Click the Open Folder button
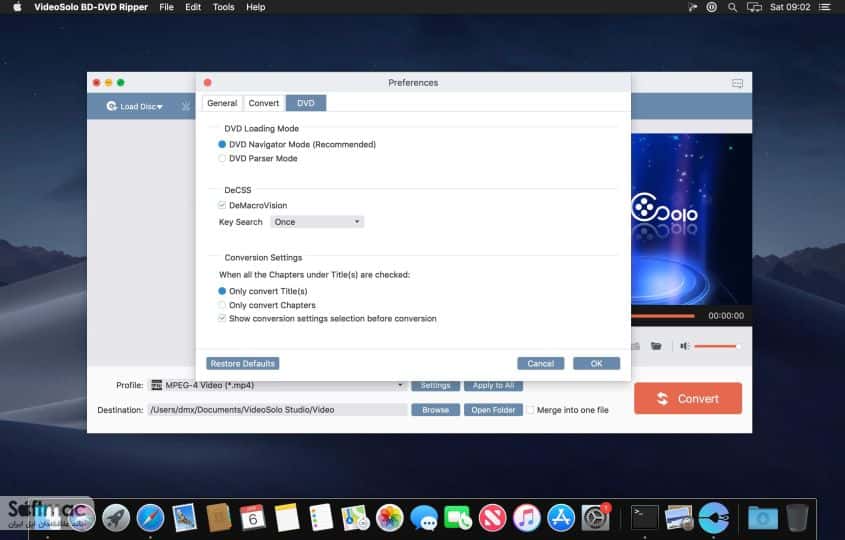Image resolution: width=845 pixels, height=540 pixels. pyautogui.click(x=493, y=410)
